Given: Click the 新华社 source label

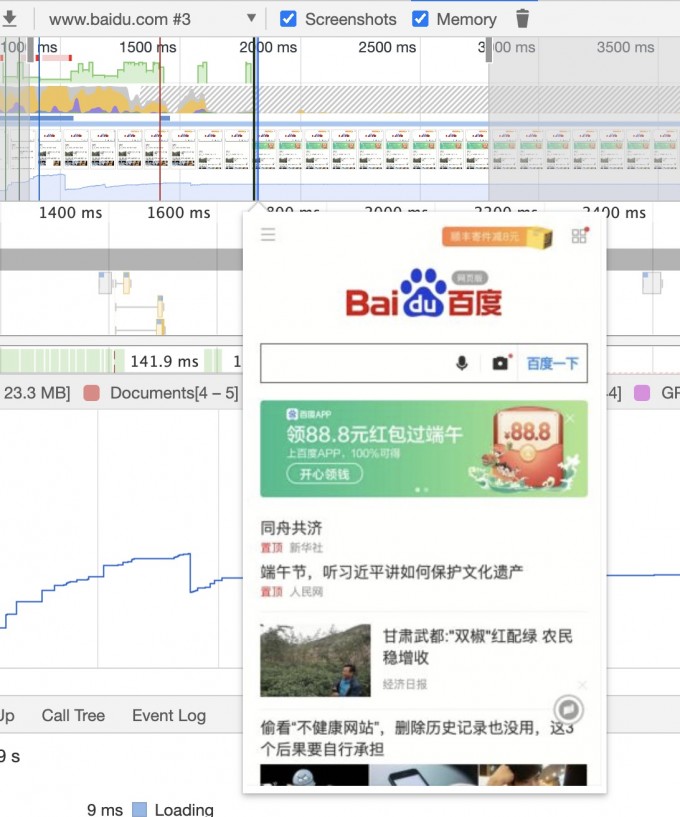Looking at the screenshot, I should pos(306,548).
